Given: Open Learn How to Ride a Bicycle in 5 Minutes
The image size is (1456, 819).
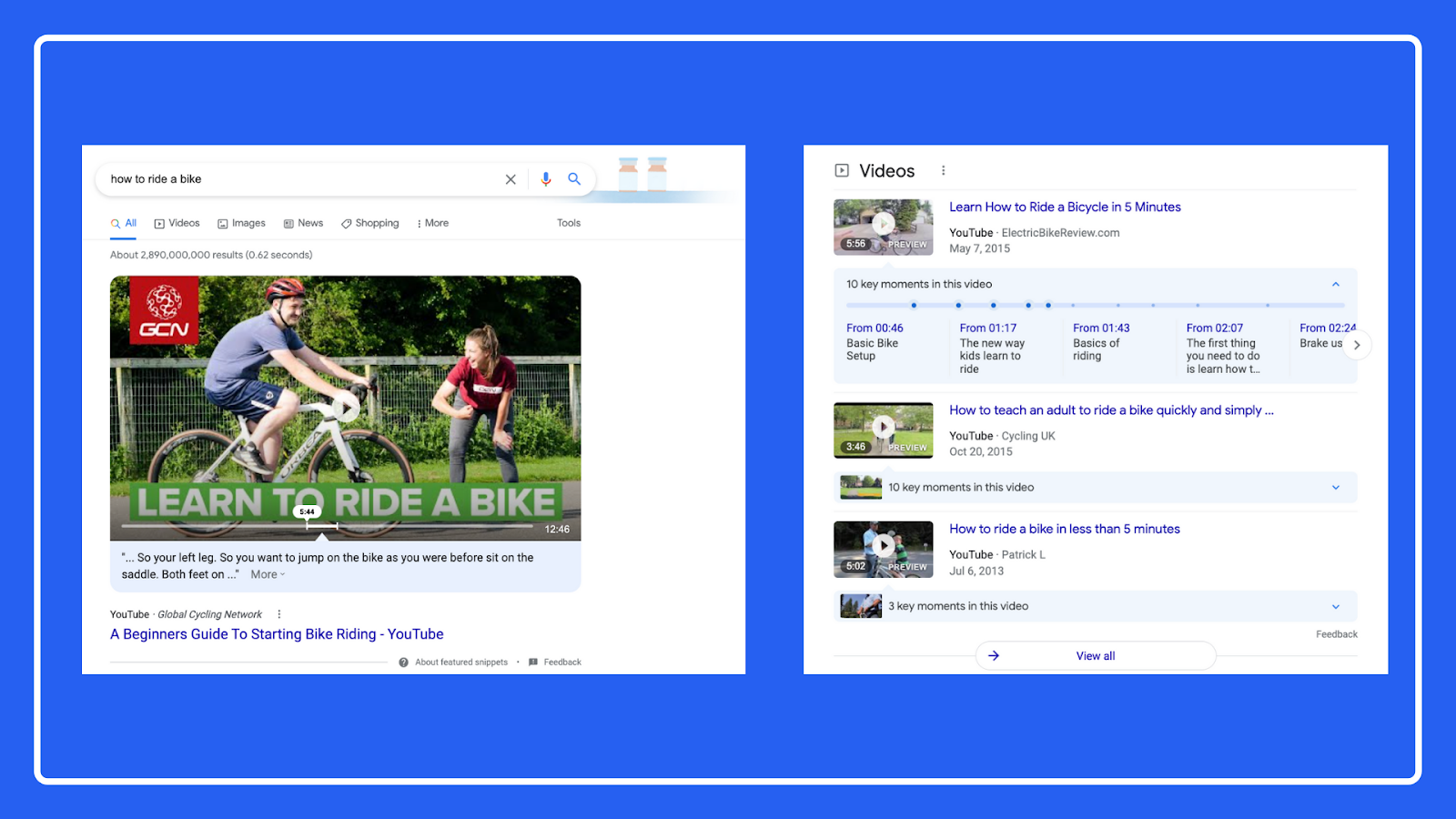Looking at the screenshot, I should click(1065, 207).
